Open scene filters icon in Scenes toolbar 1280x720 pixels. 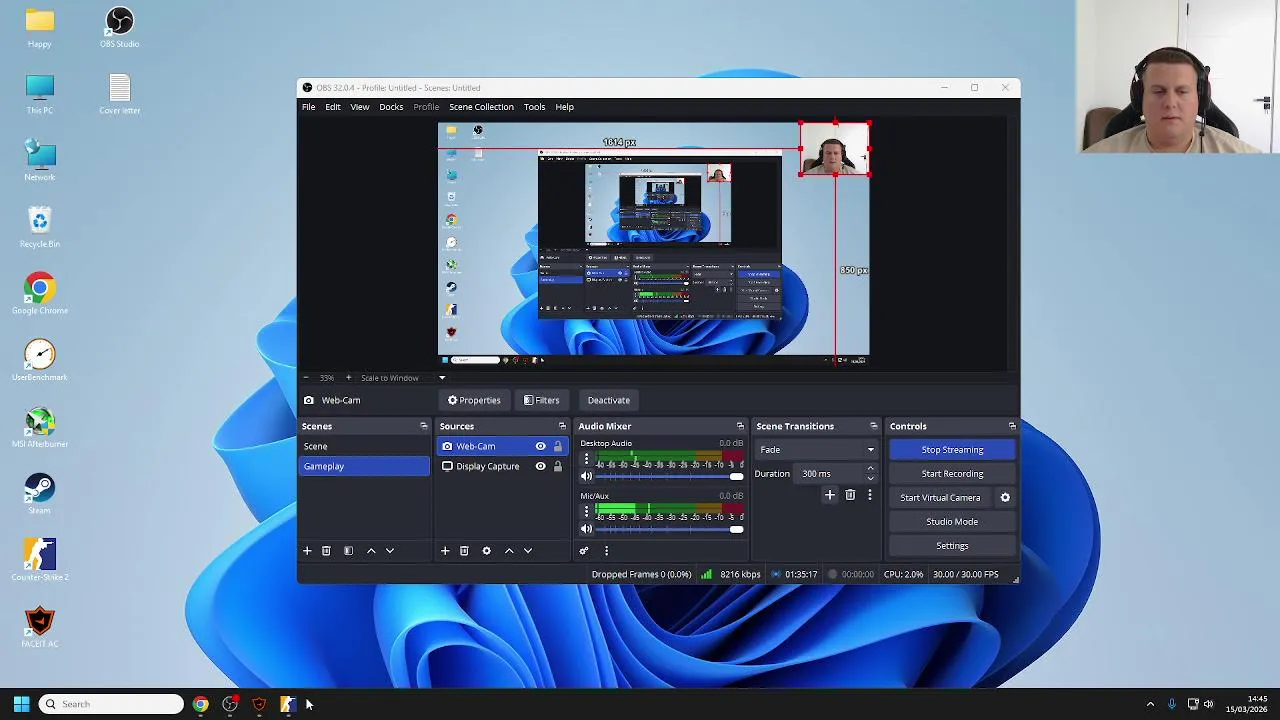click(348, 551)
